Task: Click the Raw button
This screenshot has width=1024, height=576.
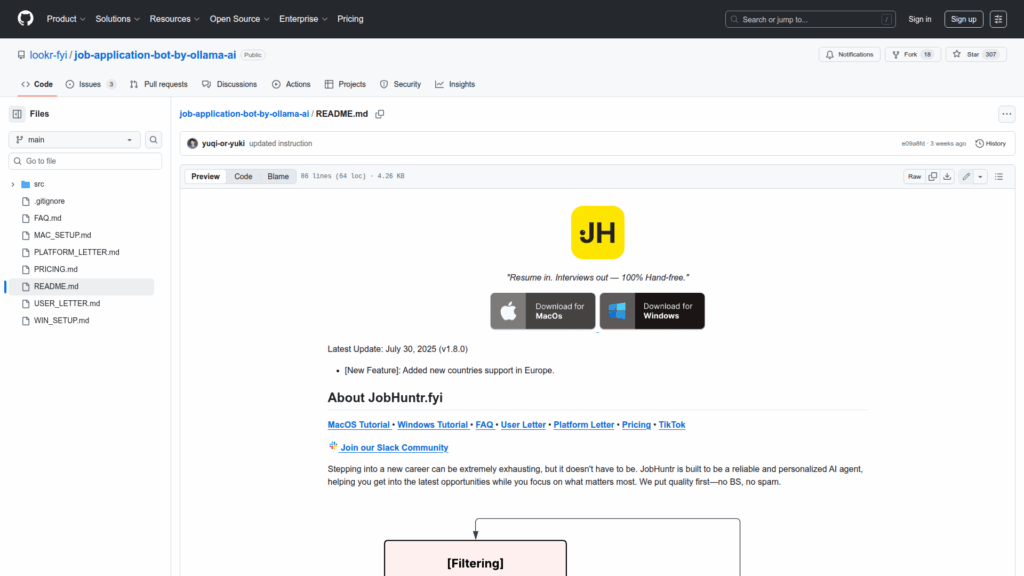Action: click(914, 176)
